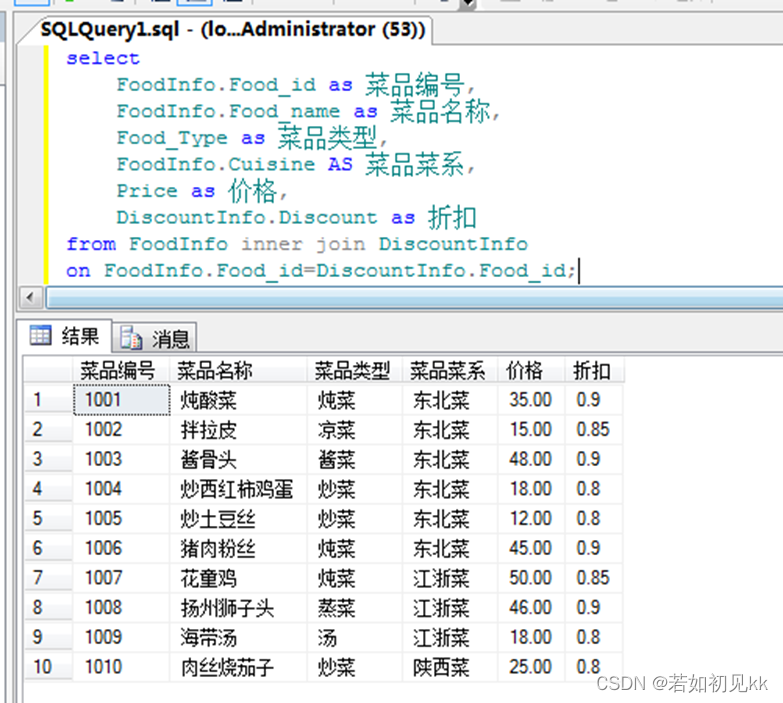Select the 价格 column header
Viewport: 783px width, 703px height.
coord(531,370)
